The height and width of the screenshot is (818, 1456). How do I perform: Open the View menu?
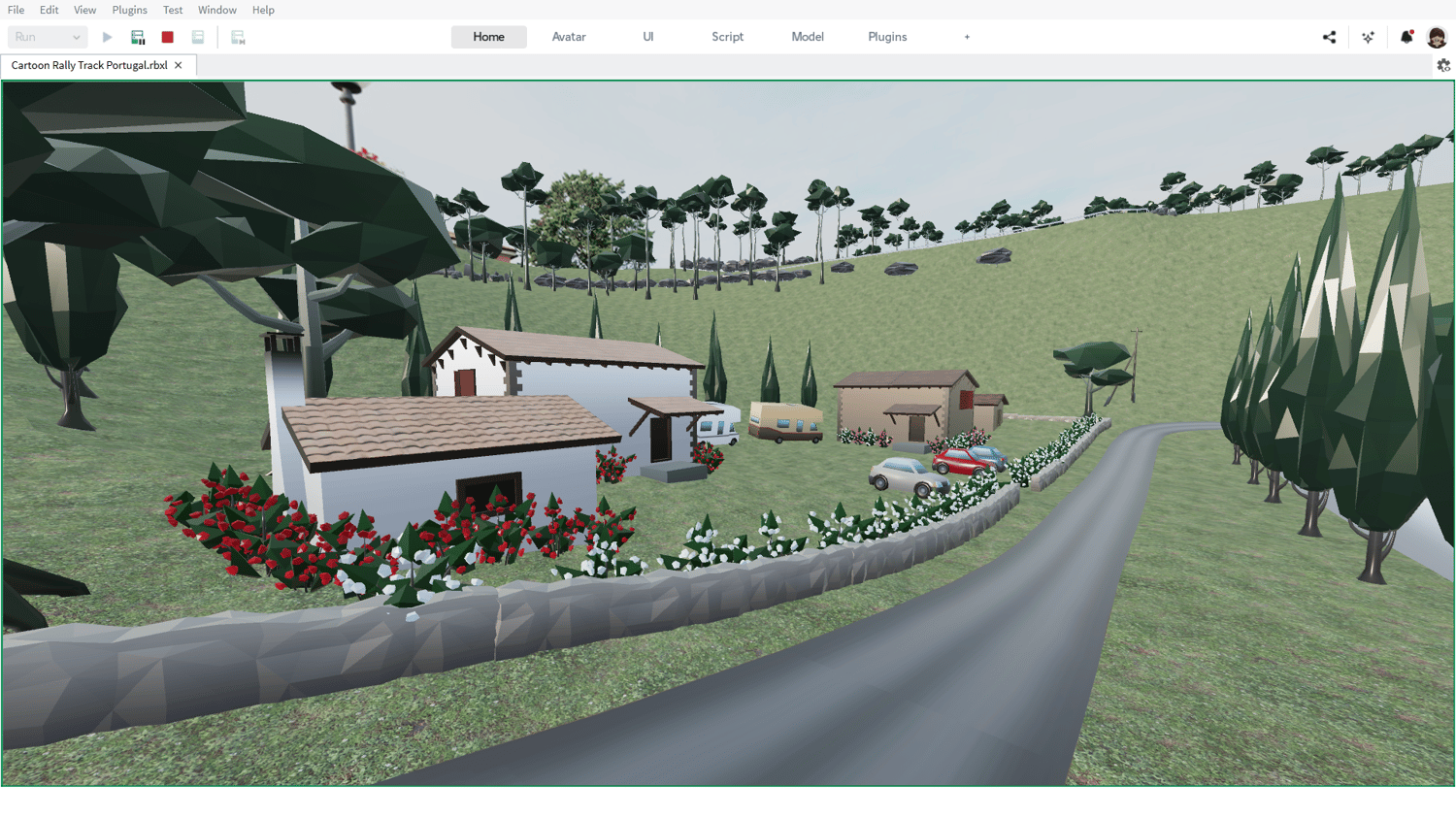coord(85,10)
